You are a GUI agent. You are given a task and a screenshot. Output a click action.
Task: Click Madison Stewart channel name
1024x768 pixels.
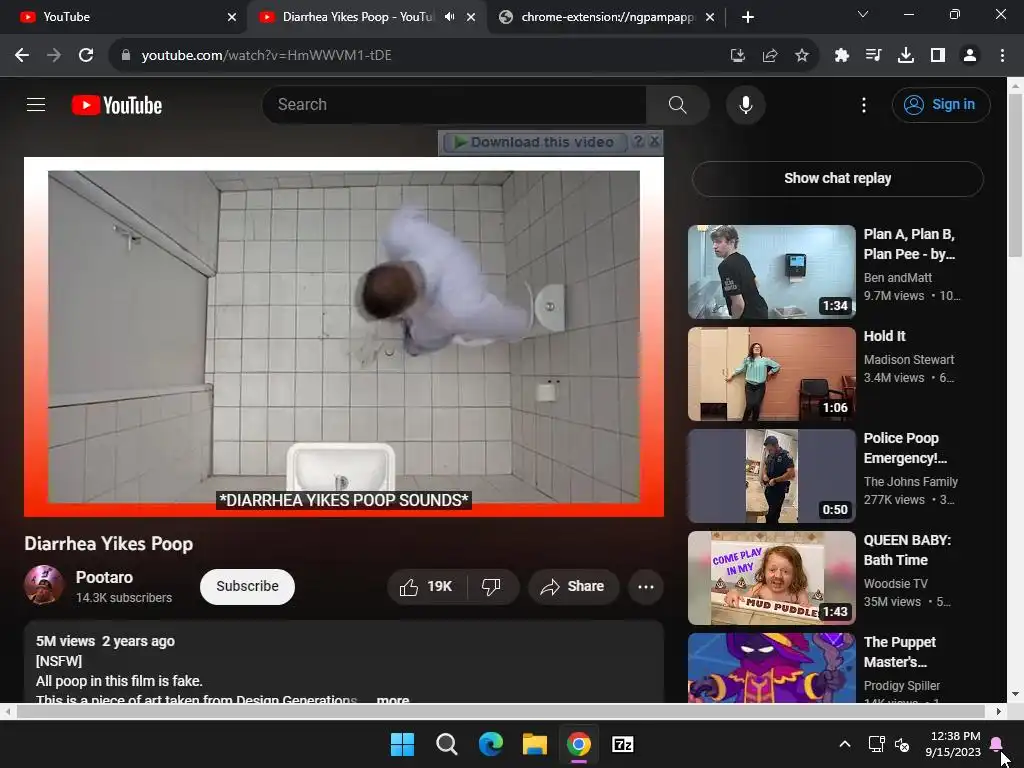(908, 359)
